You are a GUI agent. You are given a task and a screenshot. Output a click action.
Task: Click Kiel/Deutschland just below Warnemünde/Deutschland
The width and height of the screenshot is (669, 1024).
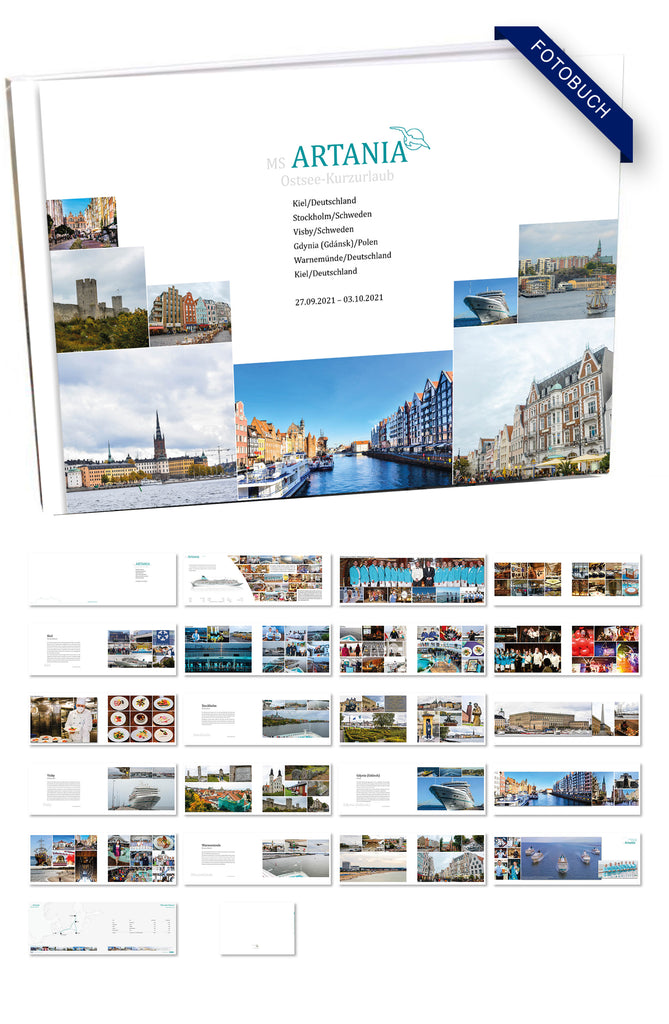point(325,272)
